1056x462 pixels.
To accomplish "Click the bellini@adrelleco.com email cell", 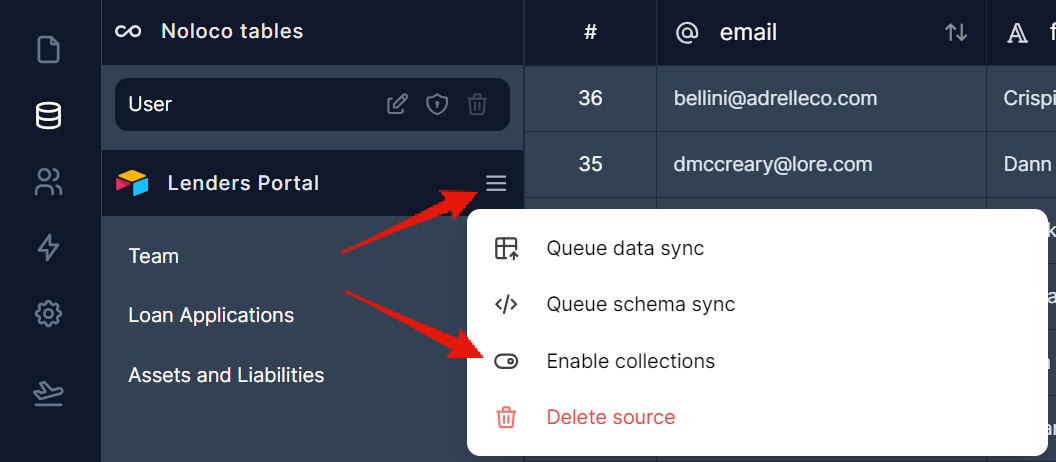I will (775, 98).
